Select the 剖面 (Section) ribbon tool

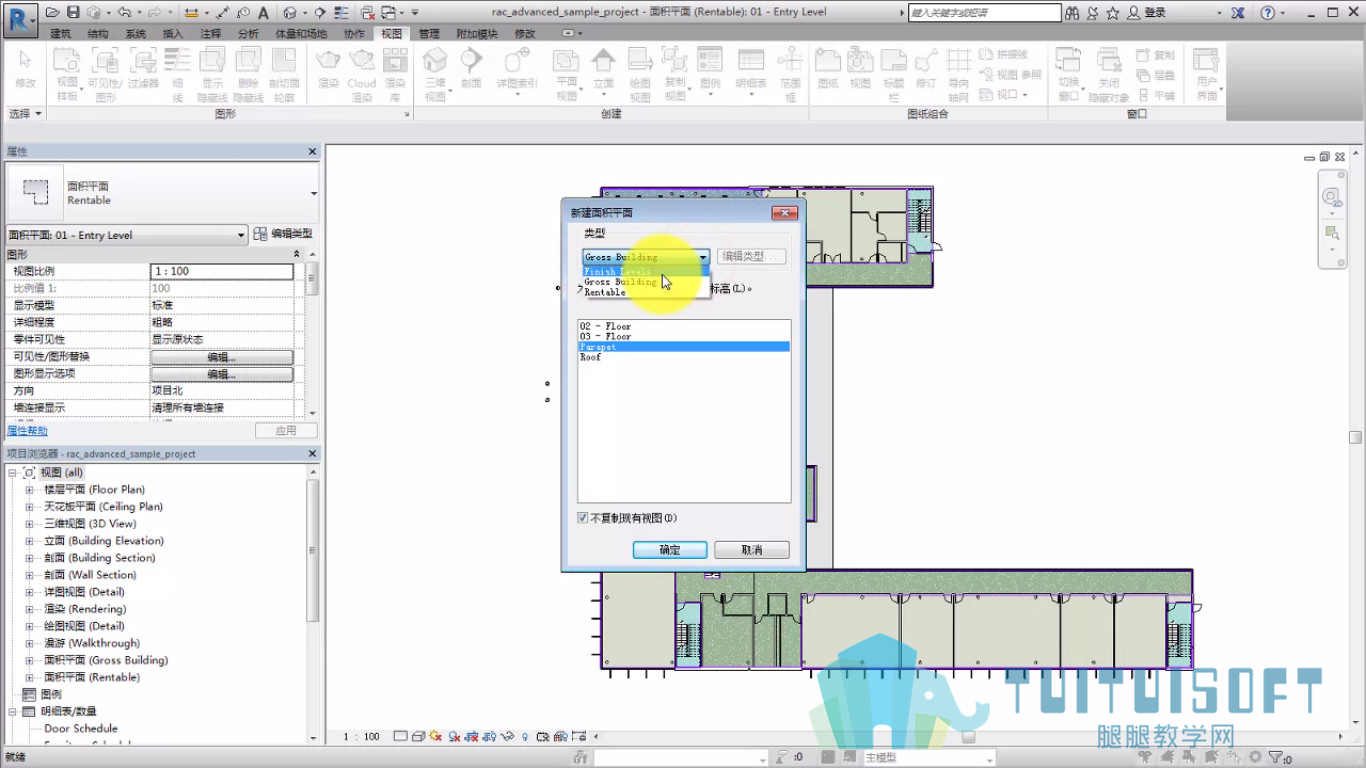(x=471, y=68)
